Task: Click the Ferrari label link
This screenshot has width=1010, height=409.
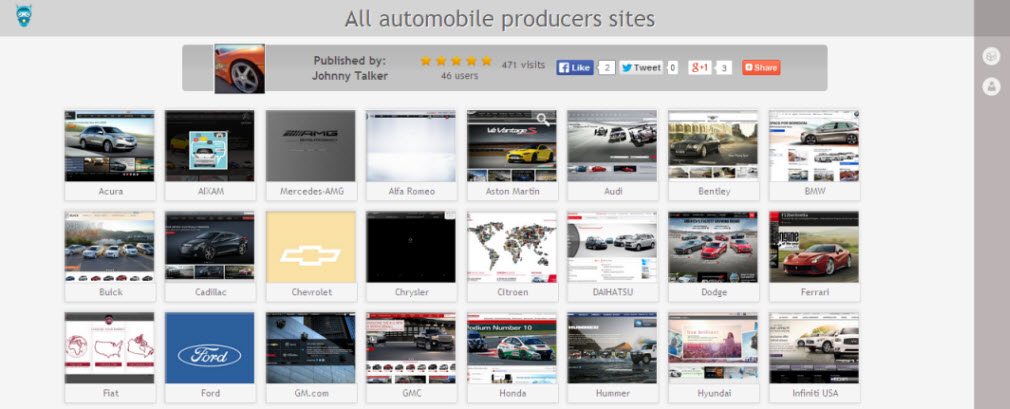Action: click(x=814, y=292)
